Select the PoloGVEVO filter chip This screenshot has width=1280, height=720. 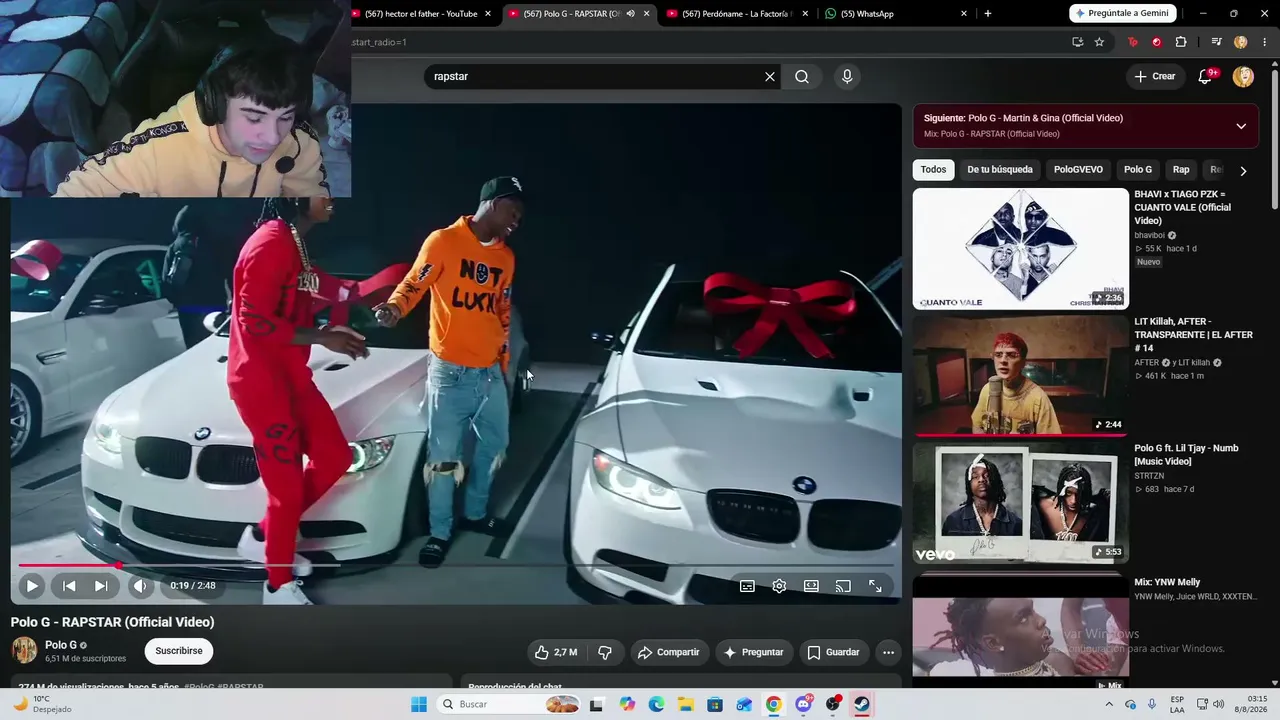1078,170
